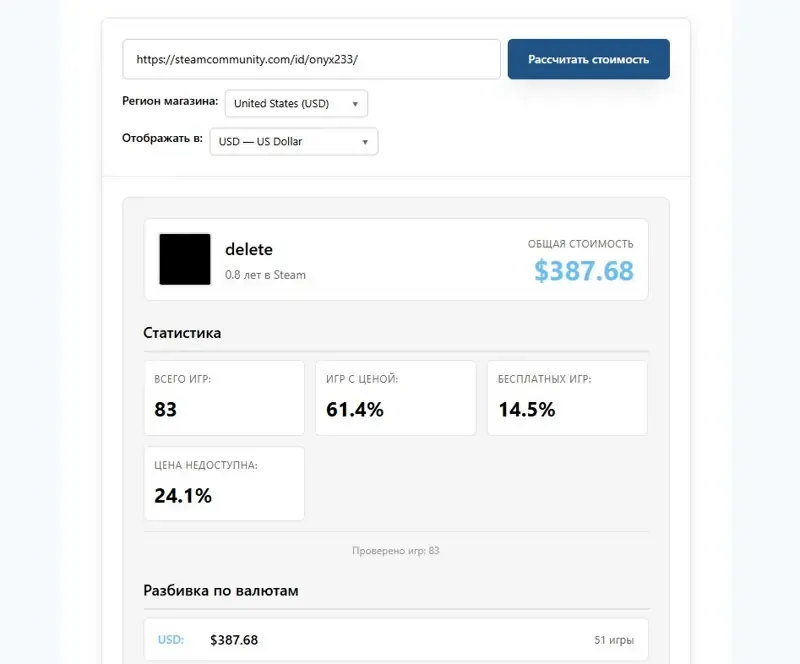Click the ОБЩАЯ СТОИМОСТЬ label

pos(581,244)
